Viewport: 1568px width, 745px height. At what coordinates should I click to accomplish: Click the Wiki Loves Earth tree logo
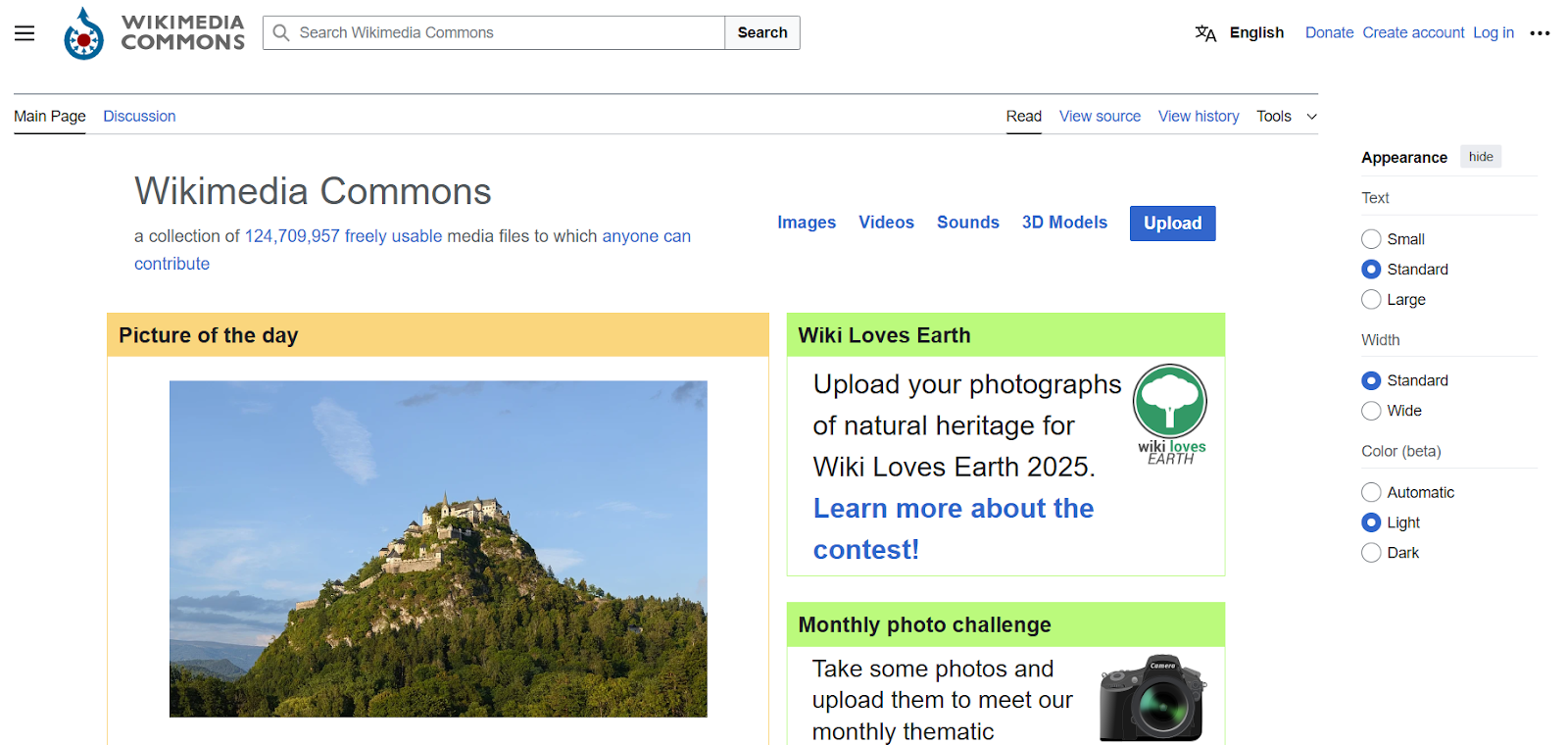tap(1170, 415)
